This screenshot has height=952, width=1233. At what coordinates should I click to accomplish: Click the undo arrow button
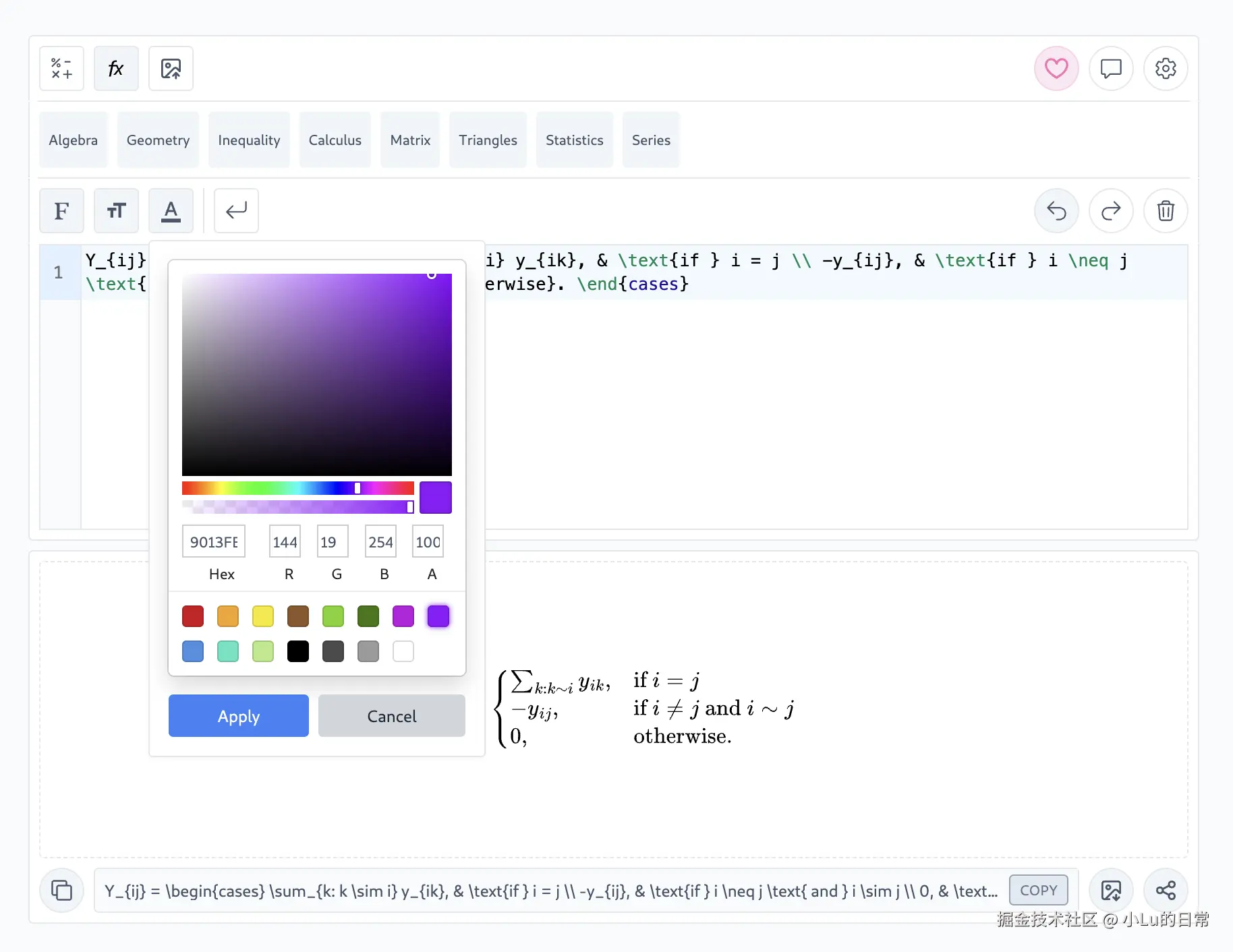[1056, 211]
